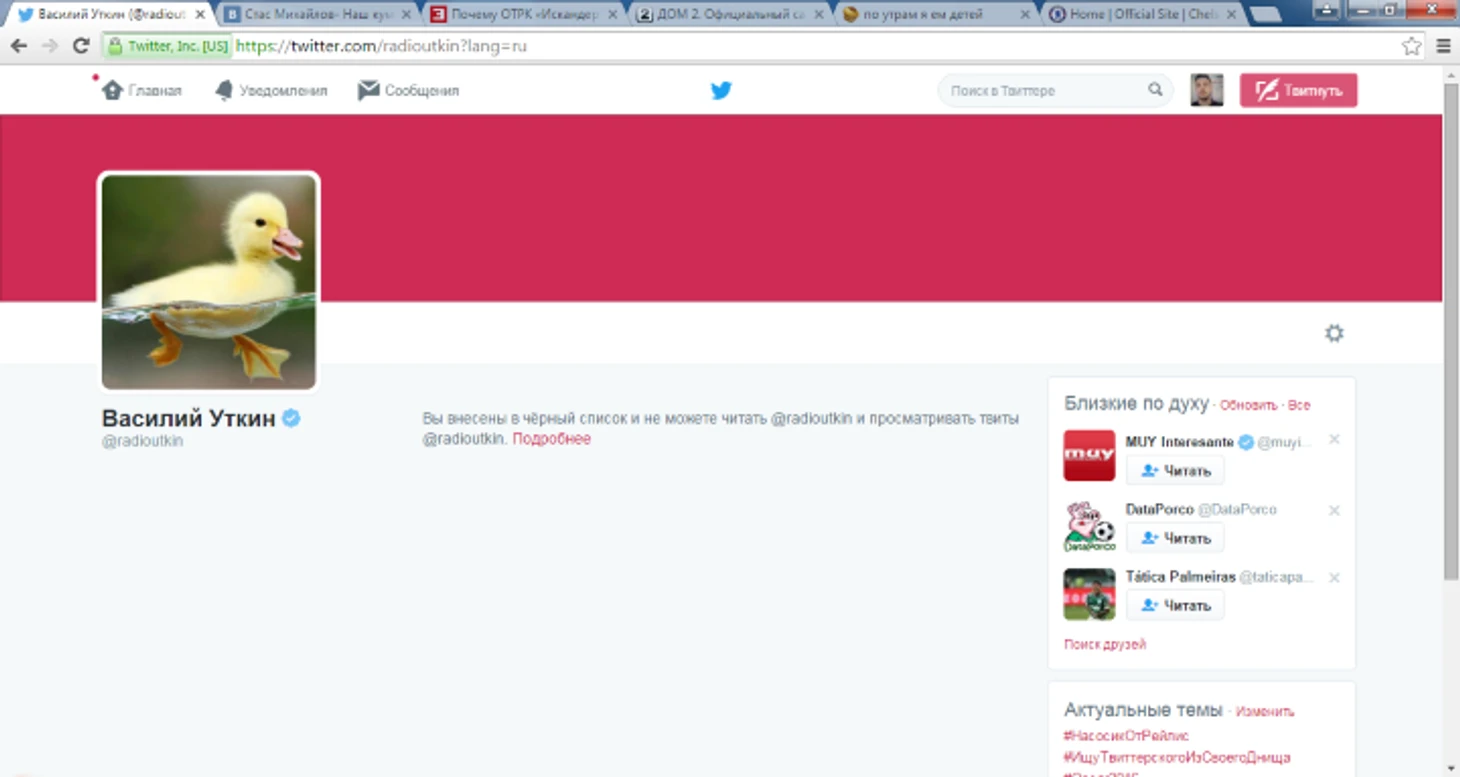Follow Tática Palmeiras with Читать button
Screen dimensions: 1460x777
point(1175,605)
